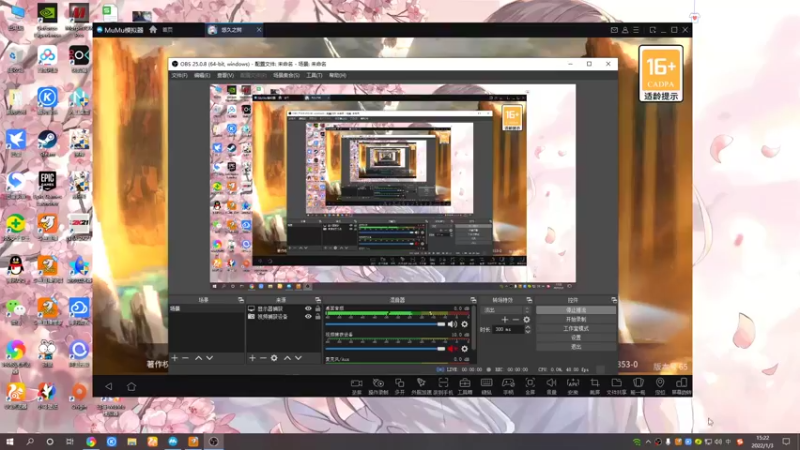The width and height of the screenshot is (800, 450).
Task: Increase transition duration with the up stepper
Action: [x=528, y=328]
